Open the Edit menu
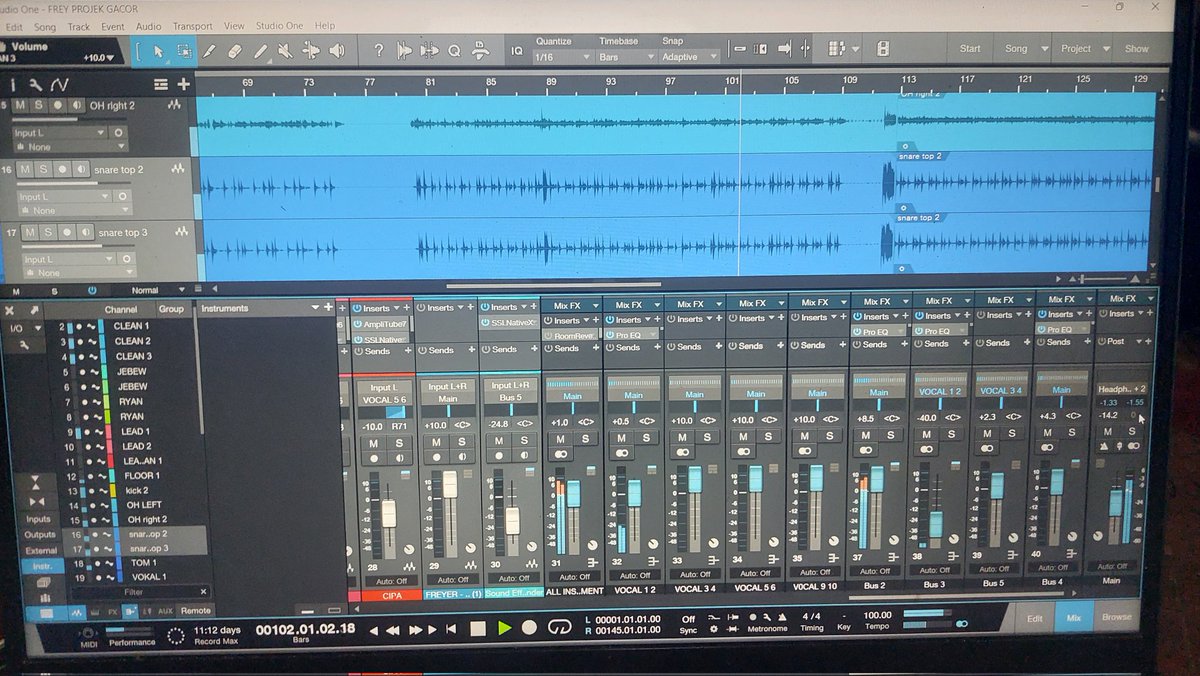1200x676 pixels. [x=12, y=27]
